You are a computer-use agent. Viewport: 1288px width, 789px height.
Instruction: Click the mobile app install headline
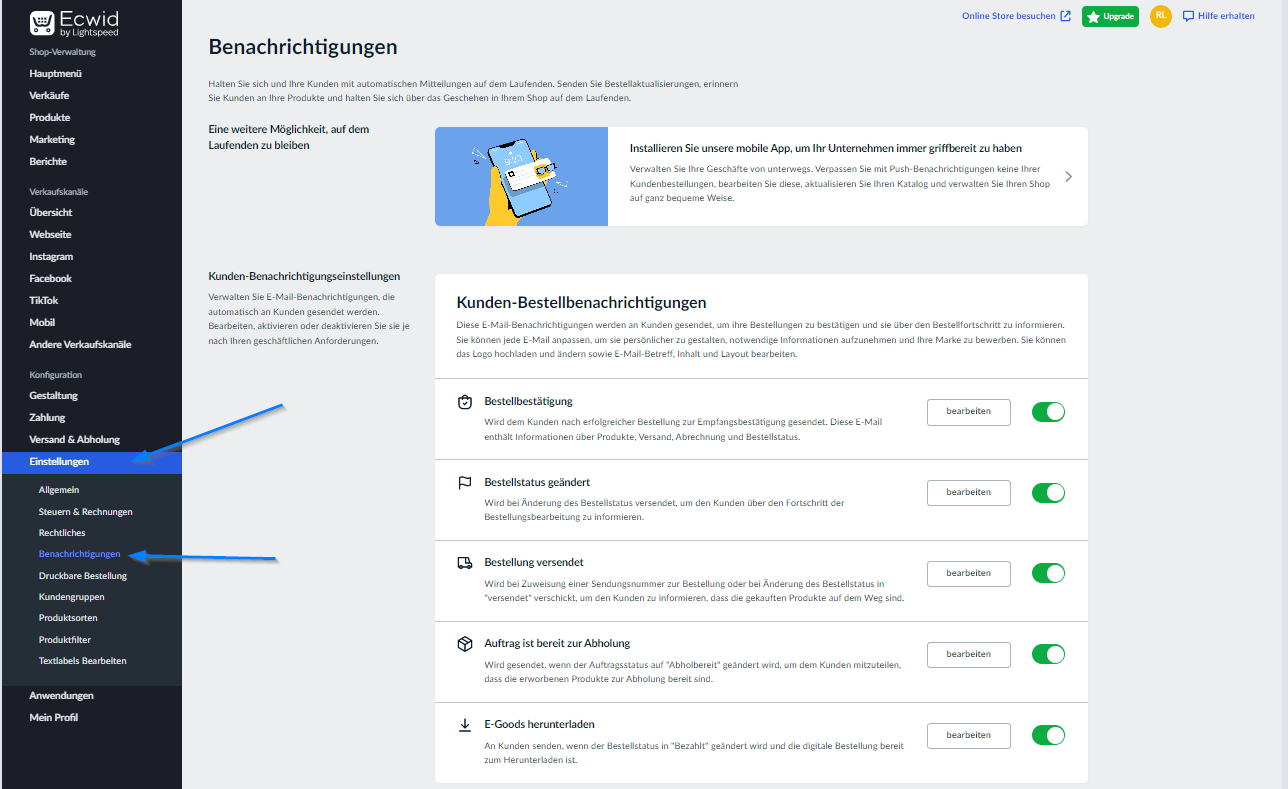click(x=826, y=148)
